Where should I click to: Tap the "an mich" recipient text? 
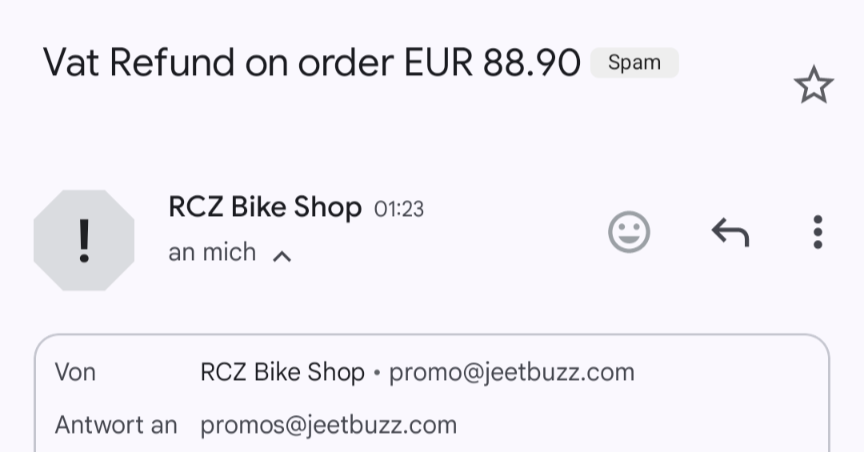pyautogui.click(x=212, y=253)
